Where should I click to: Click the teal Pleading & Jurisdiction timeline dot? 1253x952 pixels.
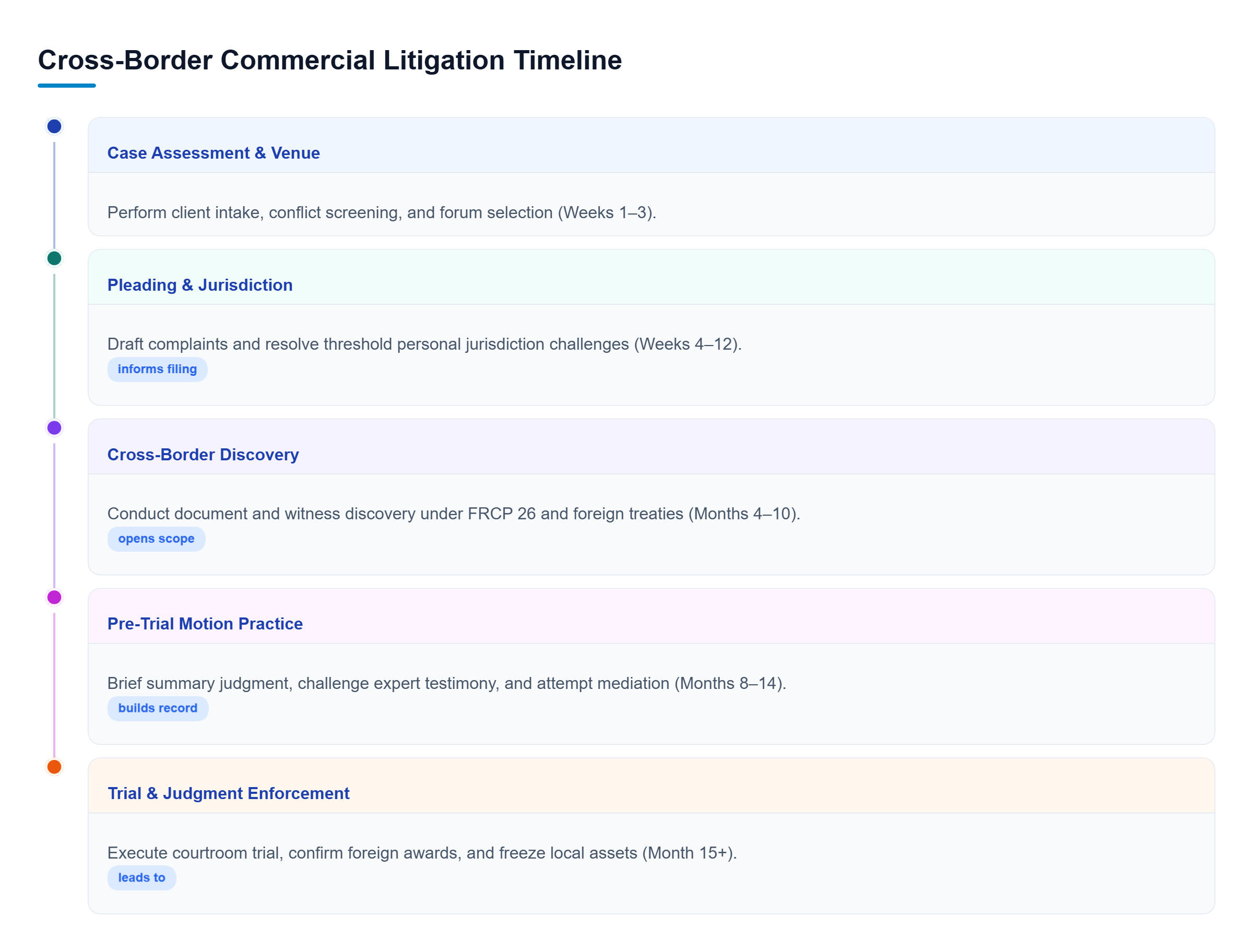[x=54, y=258]
